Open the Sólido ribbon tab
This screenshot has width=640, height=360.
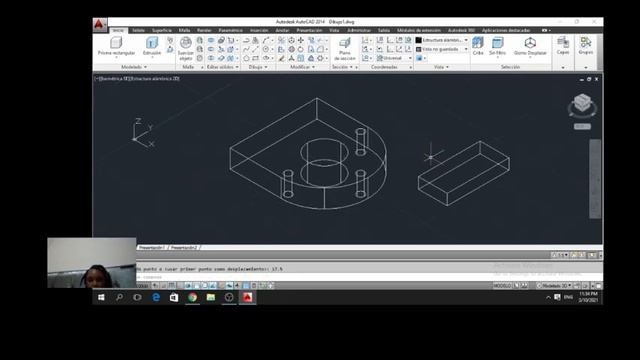pyautogui.click(x=138, y=31)
